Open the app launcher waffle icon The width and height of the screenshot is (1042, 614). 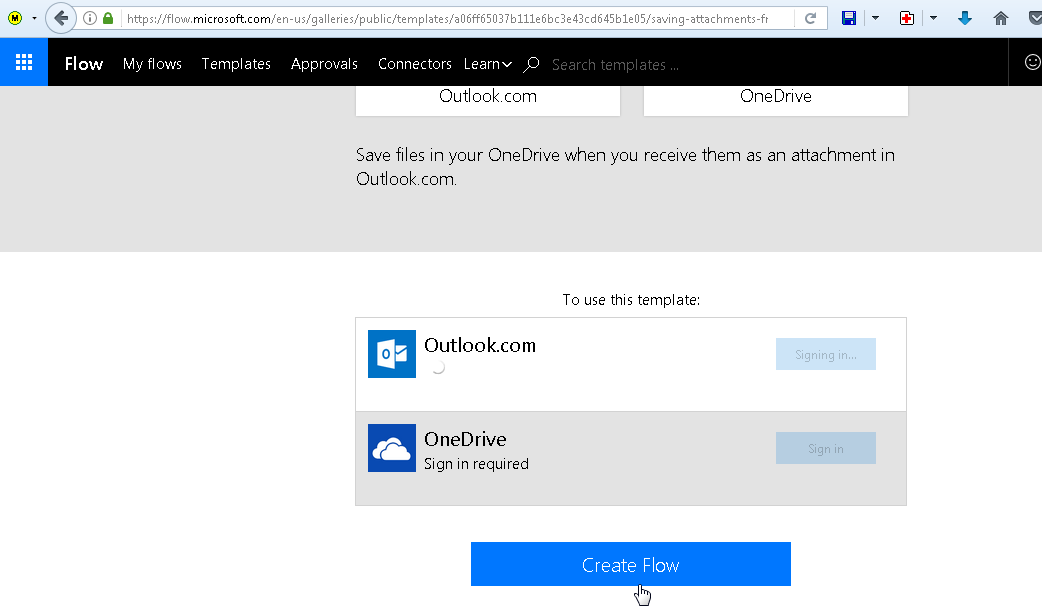(x=23, y=63)
